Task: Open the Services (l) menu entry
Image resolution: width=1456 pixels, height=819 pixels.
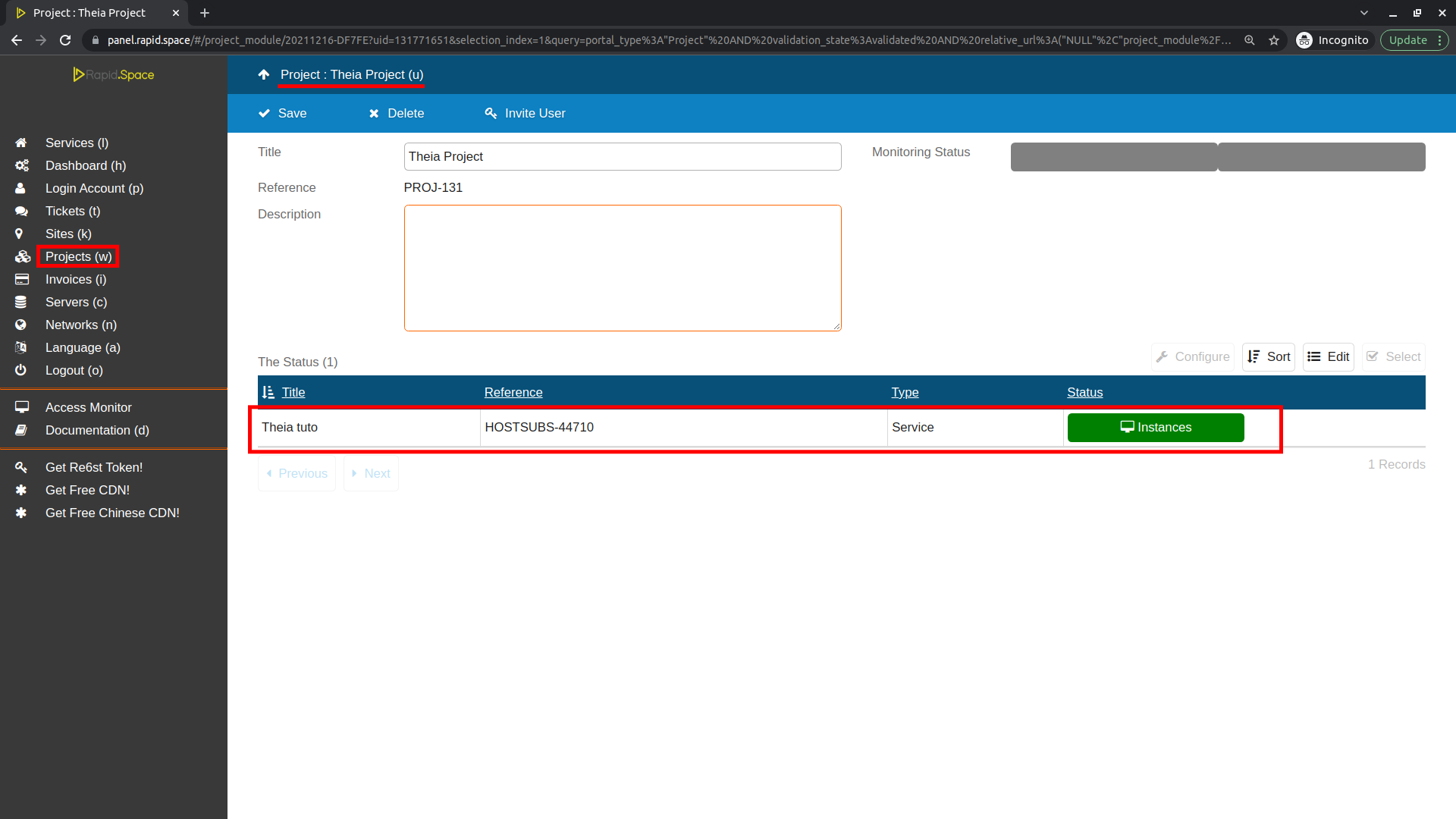Action: (77, 143)
